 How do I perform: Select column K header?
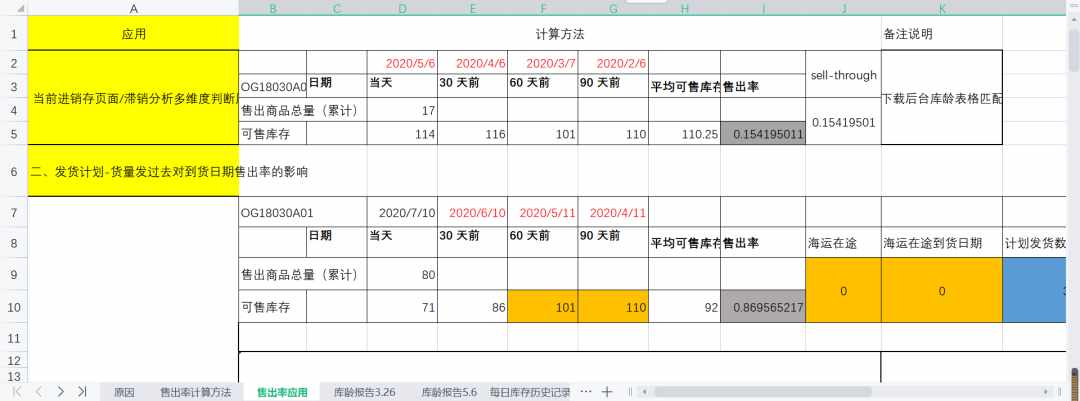[x=942, y=8]
